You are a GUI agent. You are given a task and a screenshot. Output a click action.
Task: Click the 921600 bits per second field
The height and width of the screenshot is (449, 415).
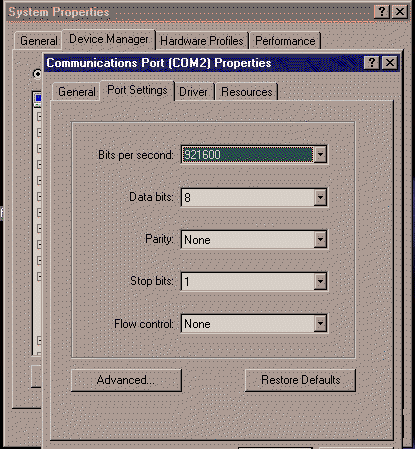click(x=248, y=155)
